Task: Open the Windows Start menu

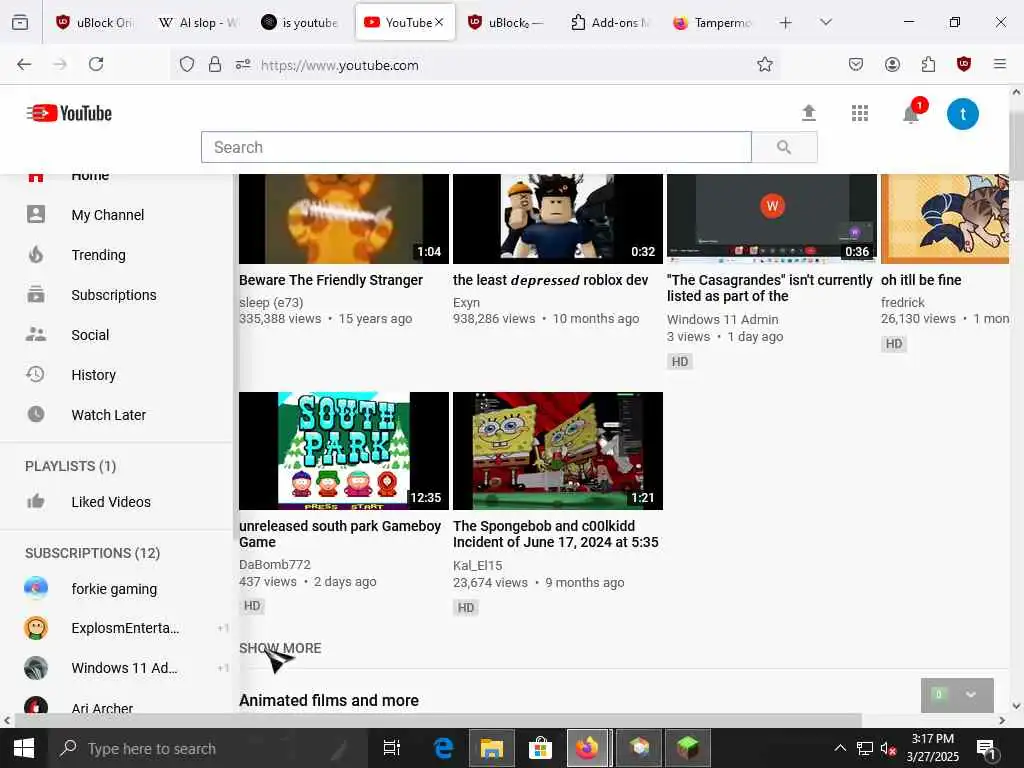Action: point(24,748)
